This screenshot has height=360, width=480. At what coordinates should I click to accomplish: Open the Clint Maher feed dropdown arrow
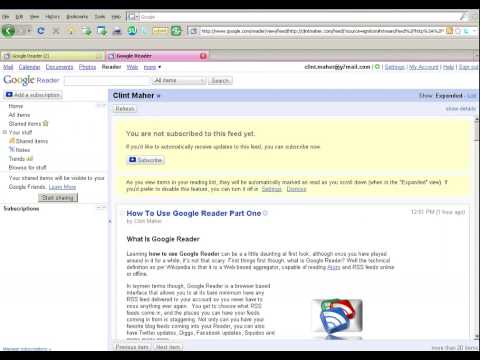[x=159, y=96]
